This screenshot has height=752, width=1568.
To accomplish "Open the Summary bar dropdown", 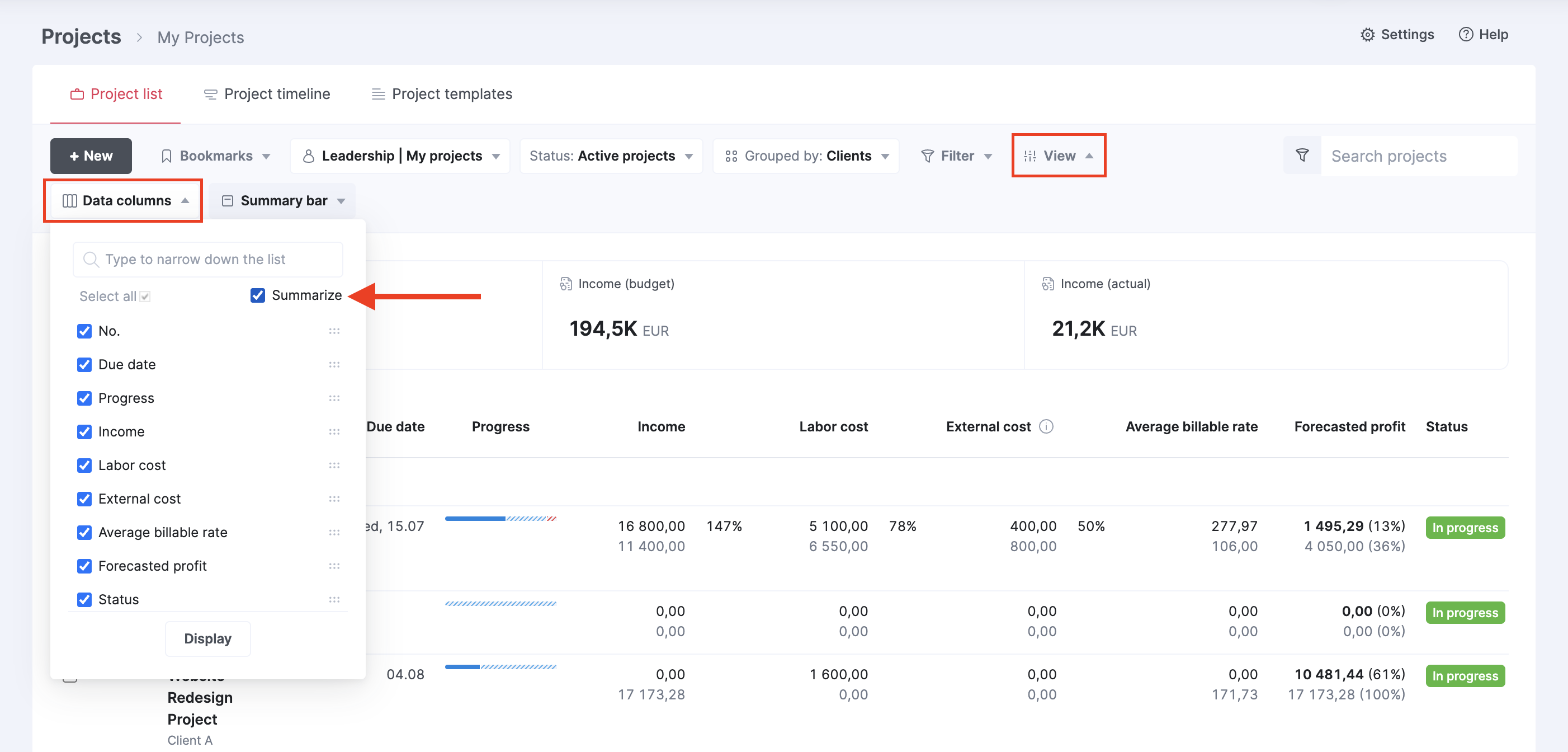I will click(282, 201).
